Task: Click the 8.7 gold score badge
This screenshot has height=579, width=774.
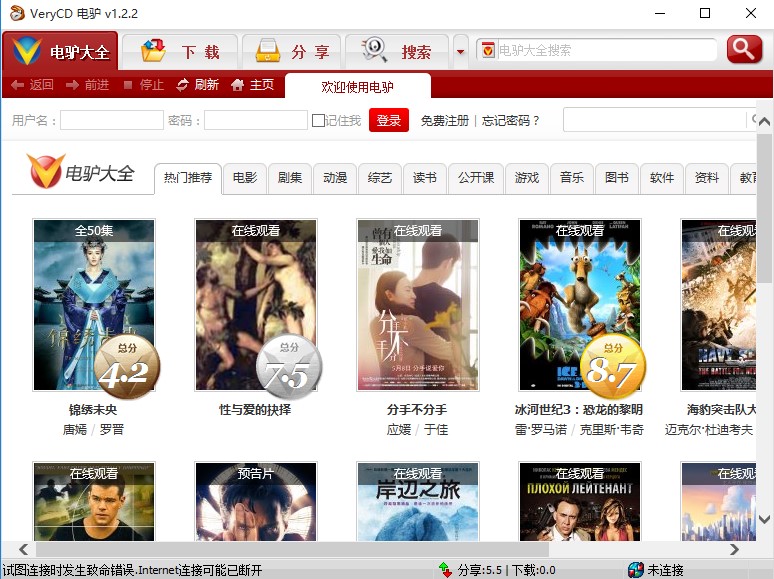Action: 613,367
